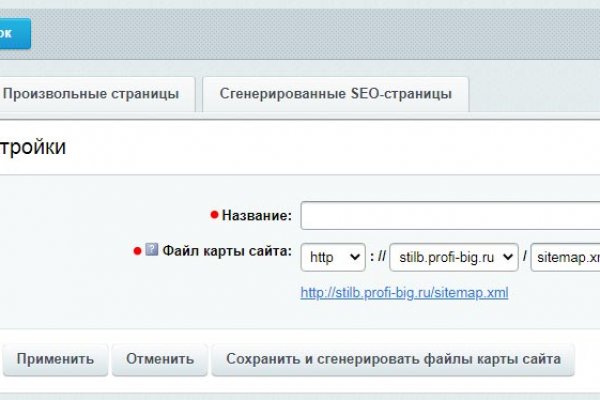Click the help icon beside Файл карты сайта
This screenshot has height=400, width=600.
(152, 250)
